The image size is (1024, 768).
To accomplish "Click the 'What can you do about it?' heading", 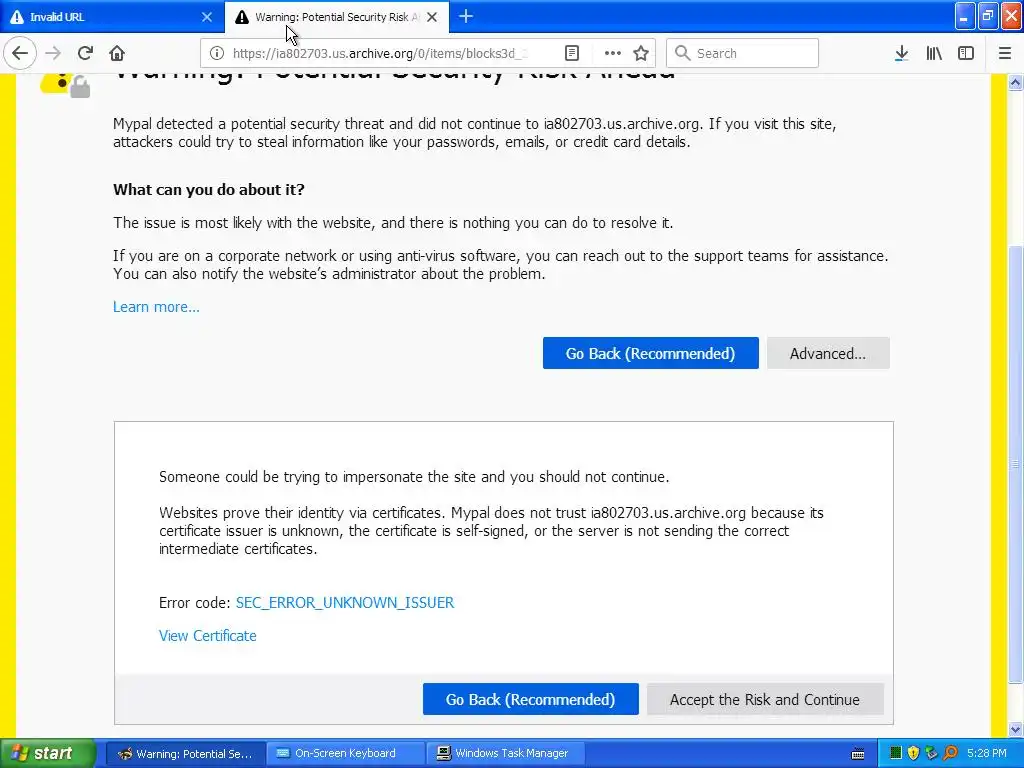I will click(208, 190).
